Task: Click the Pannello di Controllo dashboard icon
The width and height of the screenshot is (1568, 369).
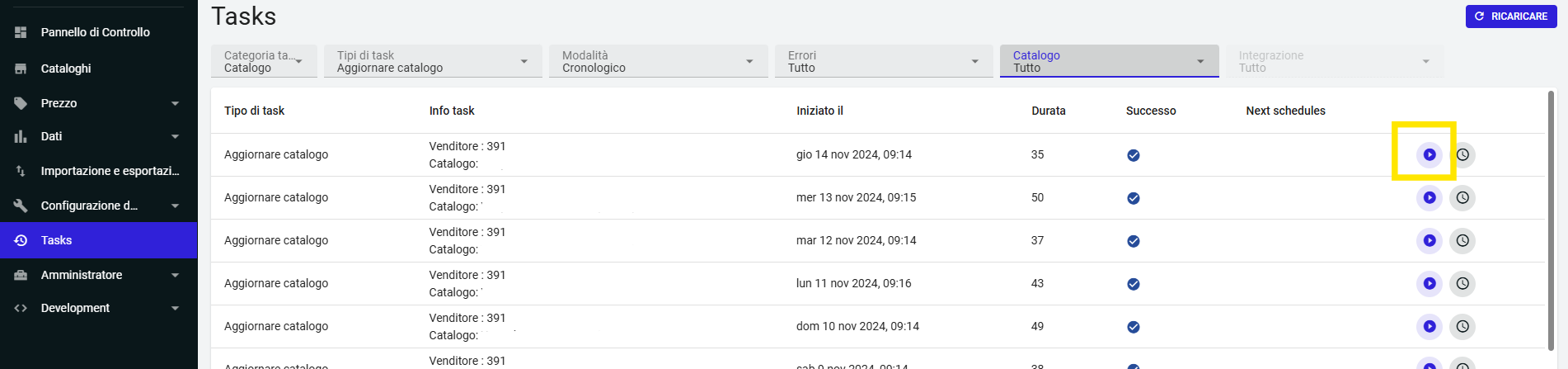Action: point(21,32)
